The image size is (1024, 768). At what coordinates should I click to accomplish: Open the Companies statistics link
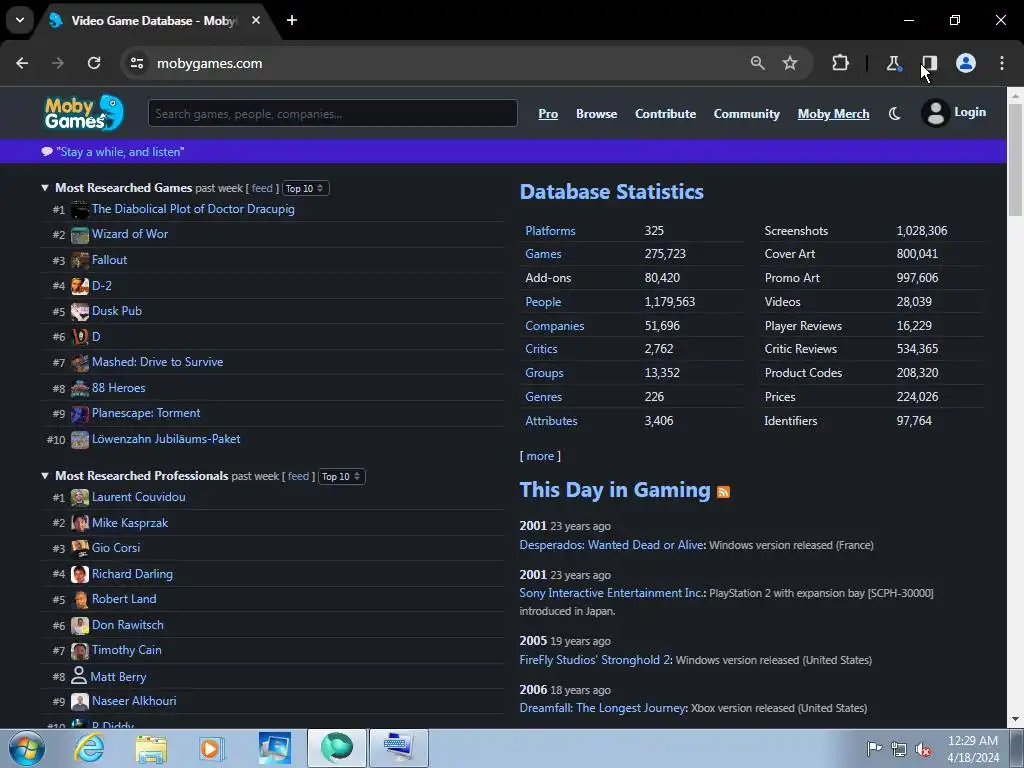coord(554,325)
